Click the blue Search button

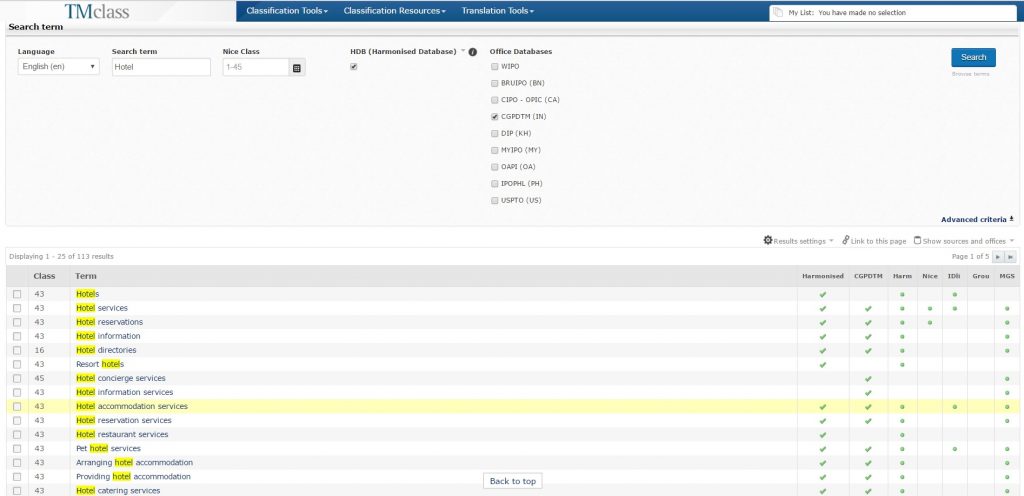click(x=973, y=57)
